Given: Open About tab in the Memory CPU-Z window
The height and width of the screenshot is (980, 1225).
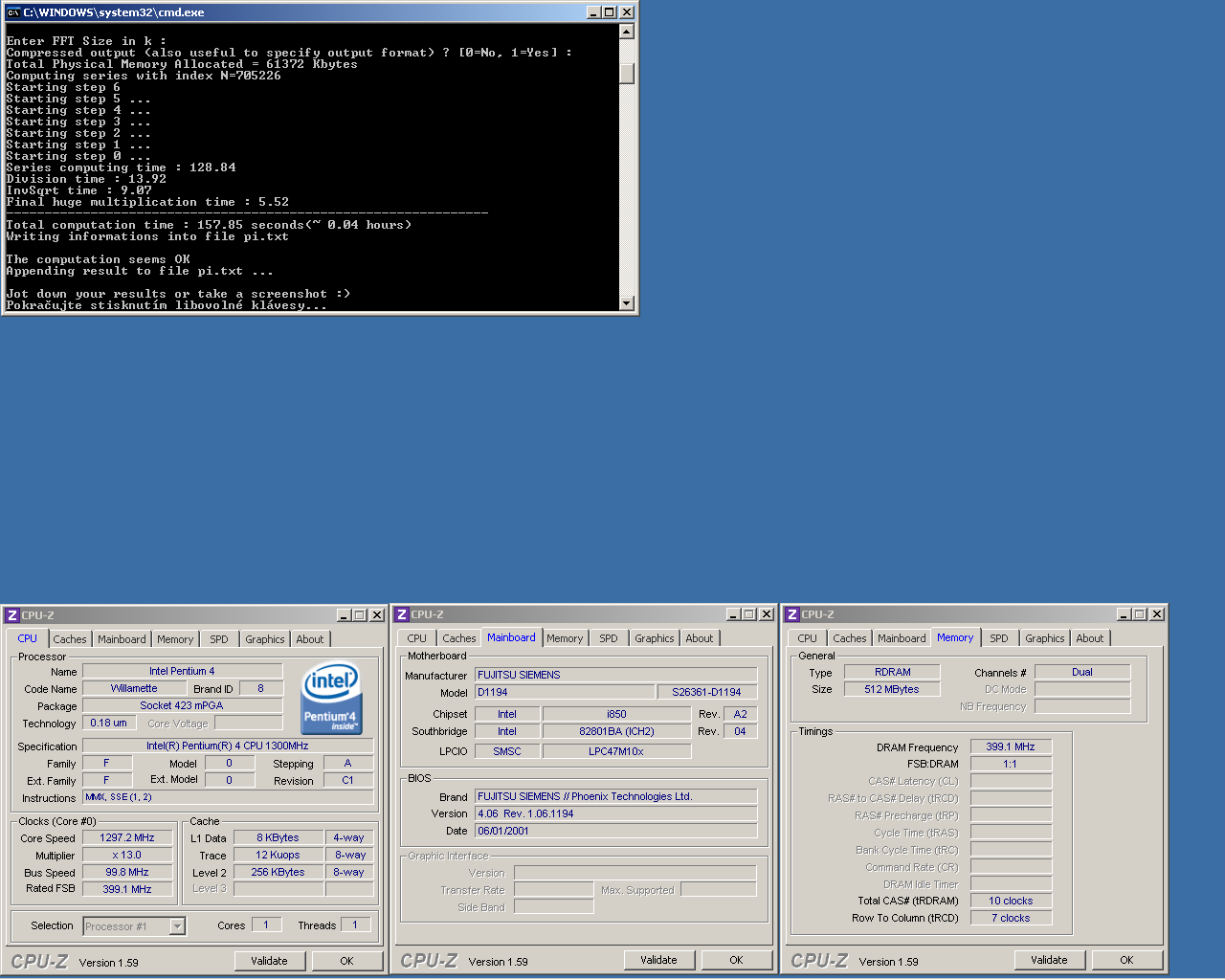Looking at the screenshot, I should [1090, 638].
